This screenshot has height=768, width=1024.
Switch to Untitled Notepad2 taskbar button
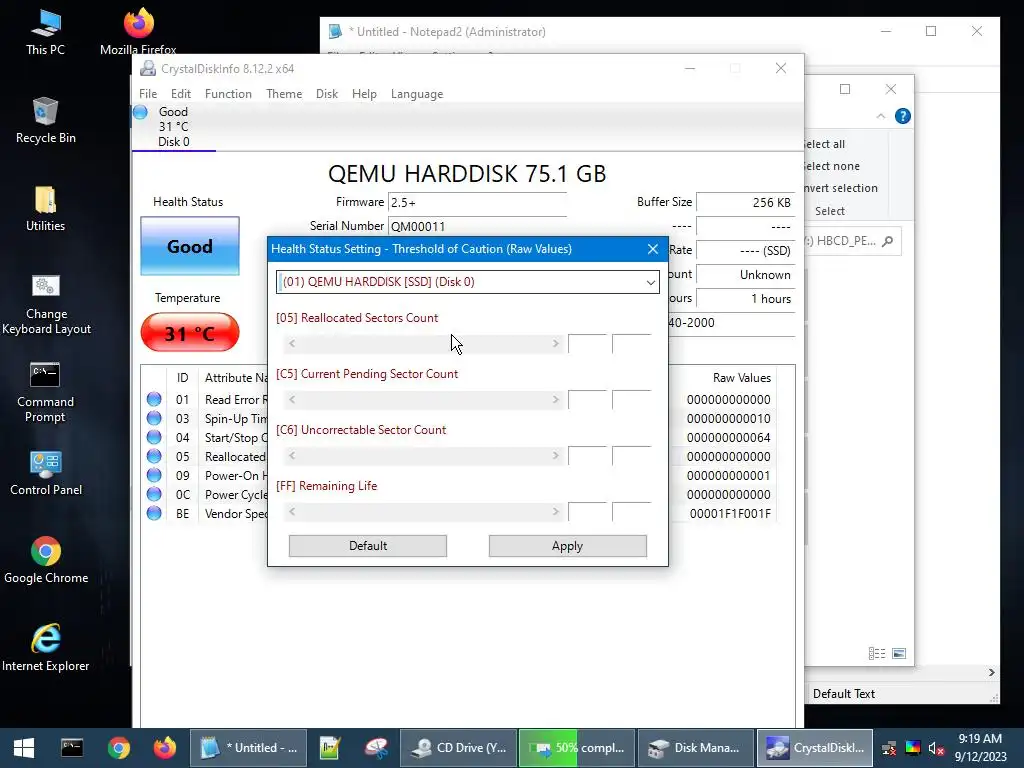[x=249, y=748]
